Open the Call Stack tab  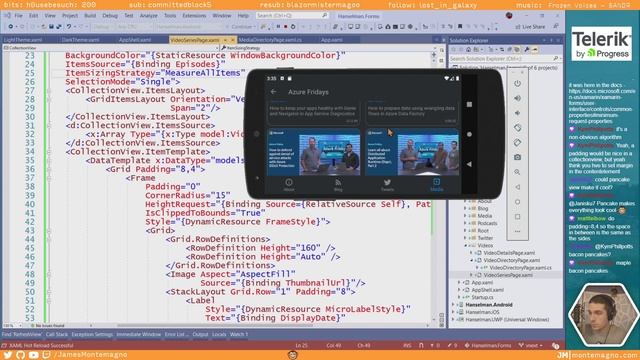(57, 335)
